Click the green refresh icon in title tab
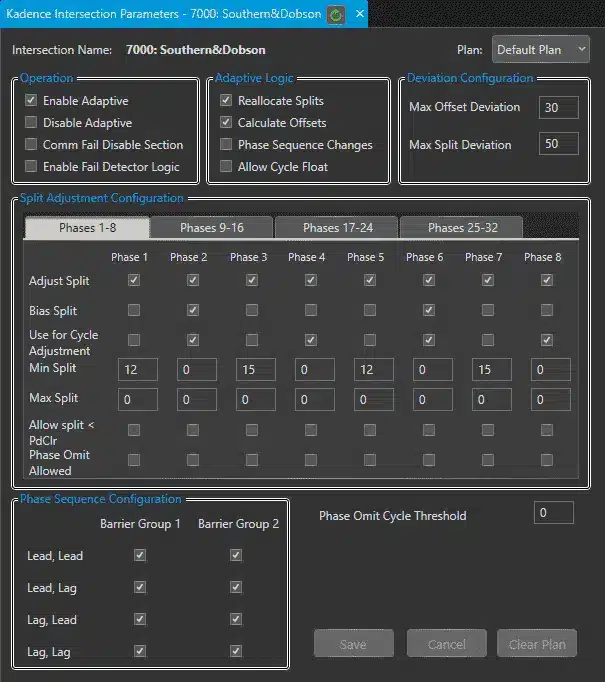The width and height of the screenshot is (605, 682). pos(334,15)
